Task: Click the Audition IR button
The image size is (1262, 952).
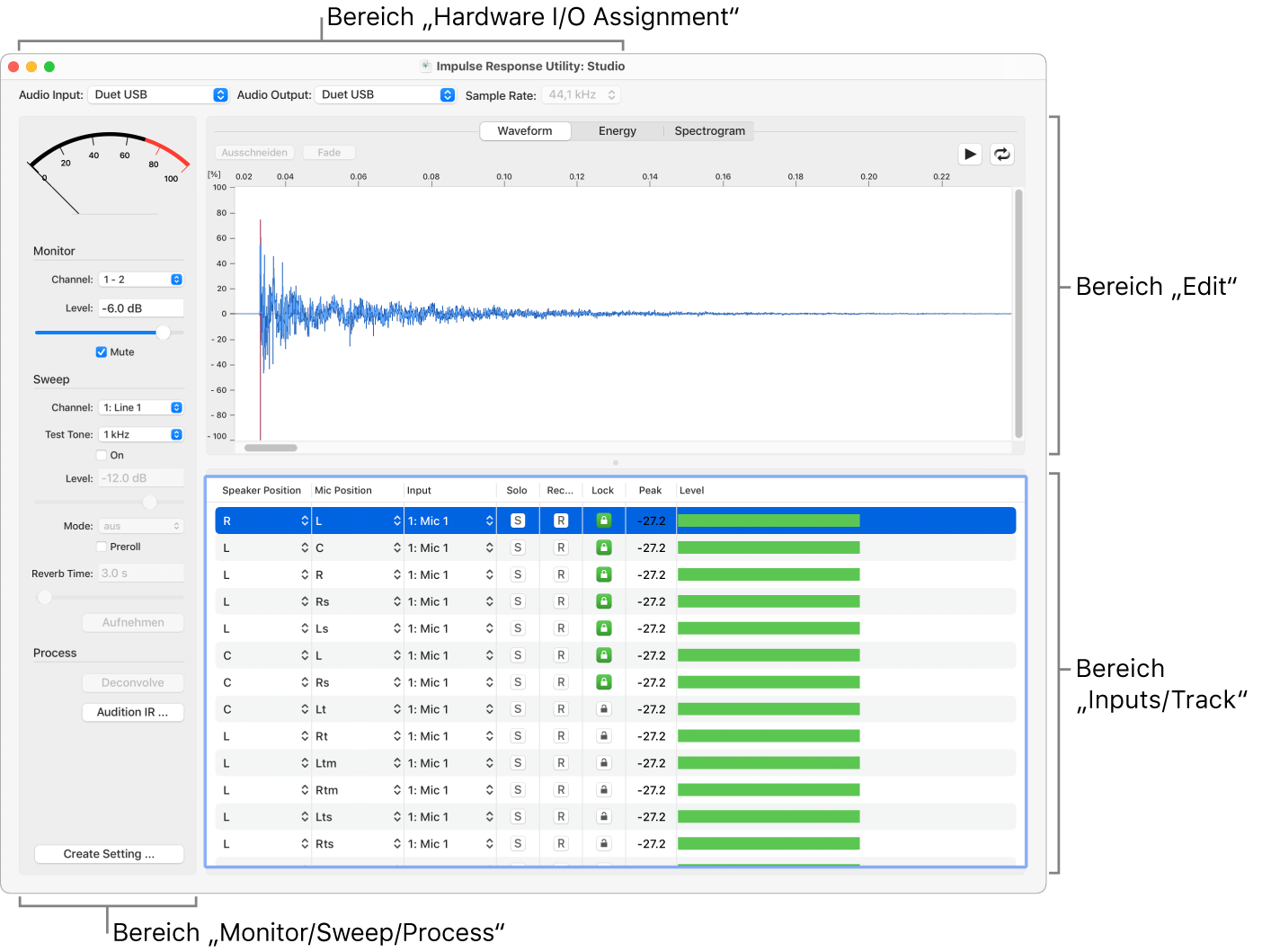Action: tap(133, 712)
